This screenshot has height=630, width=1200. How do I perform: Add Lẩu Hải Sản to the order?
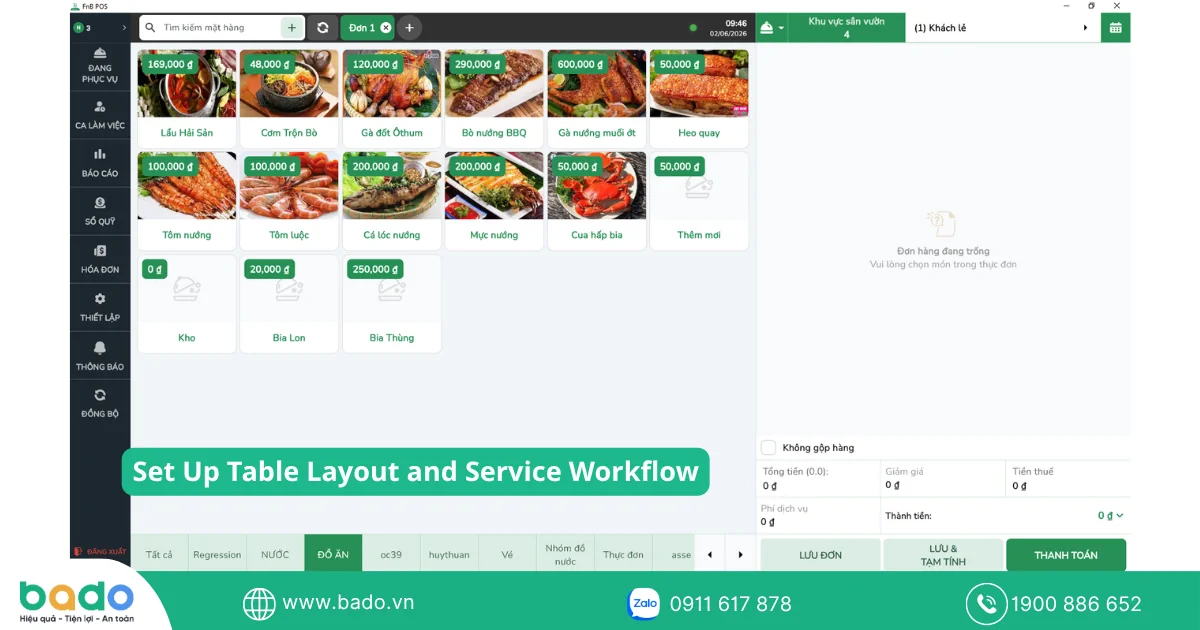[187, 98]
